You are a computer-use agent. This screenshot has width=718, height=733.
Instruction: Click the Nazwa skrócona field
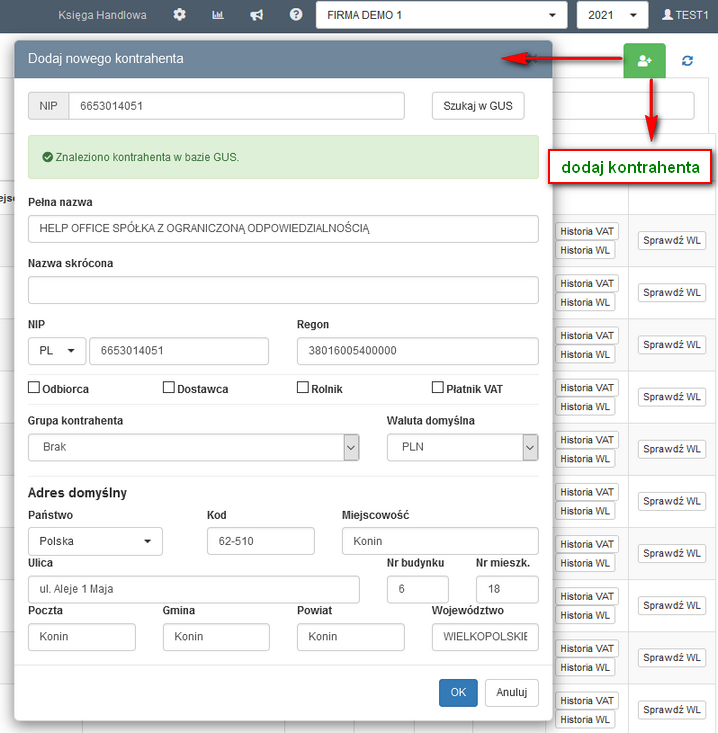tap(283, 290)
